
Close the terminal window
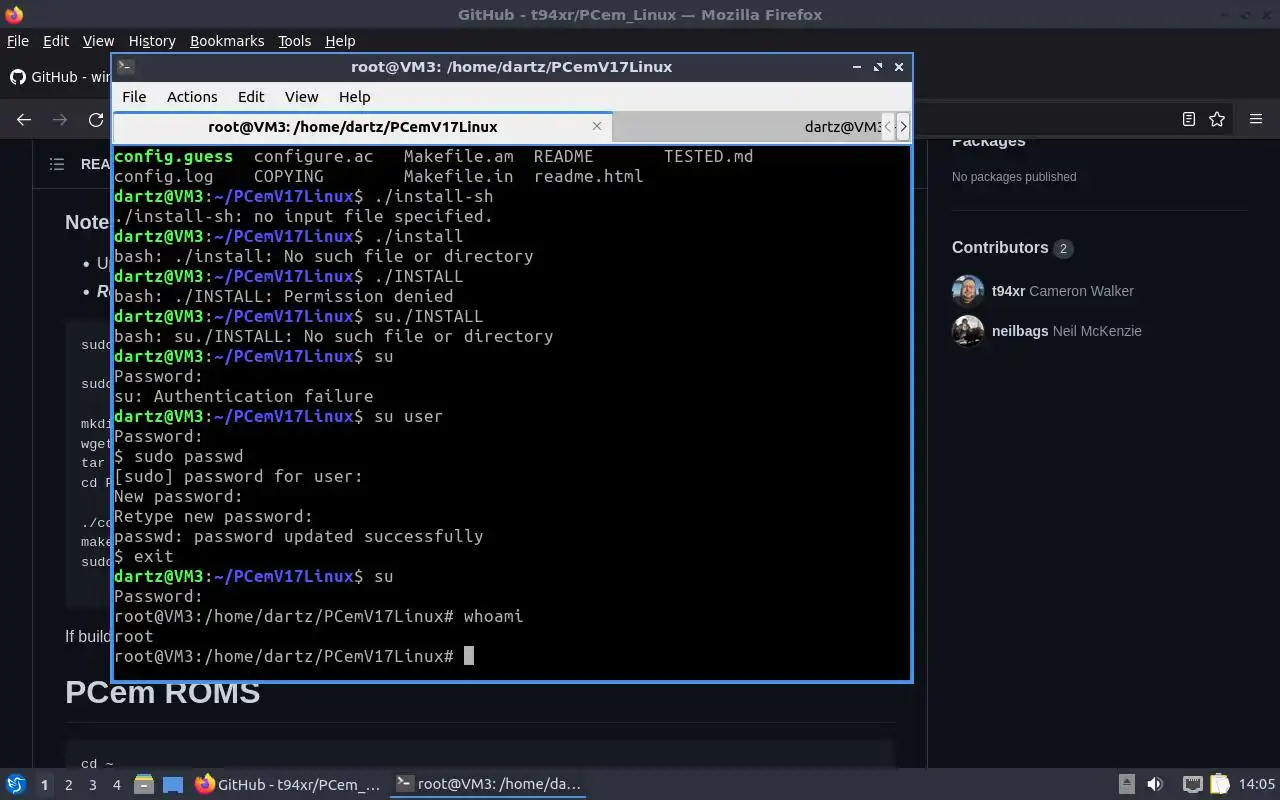point(898,67)
